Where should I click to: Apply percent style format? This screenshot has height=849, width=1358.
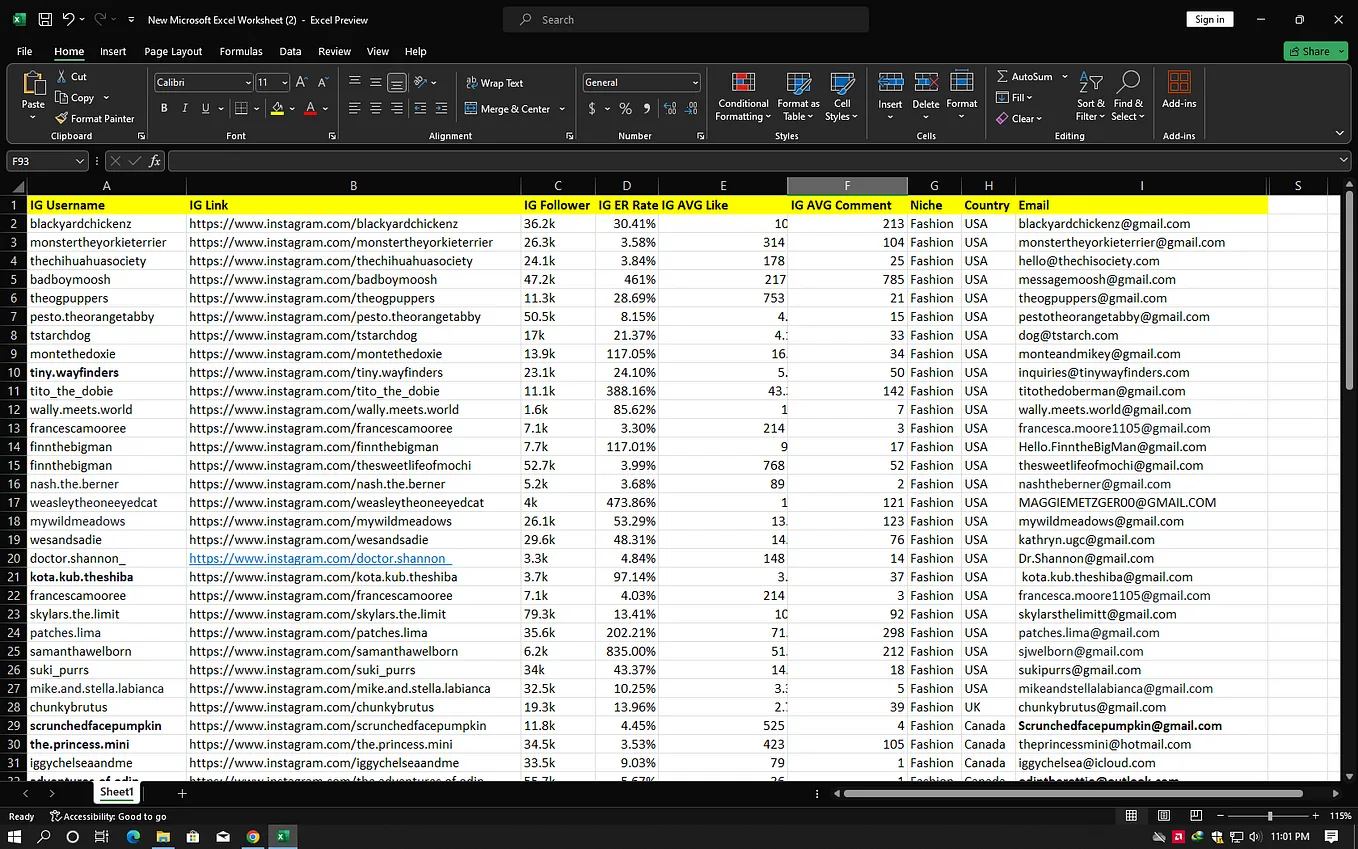point(625,108)
